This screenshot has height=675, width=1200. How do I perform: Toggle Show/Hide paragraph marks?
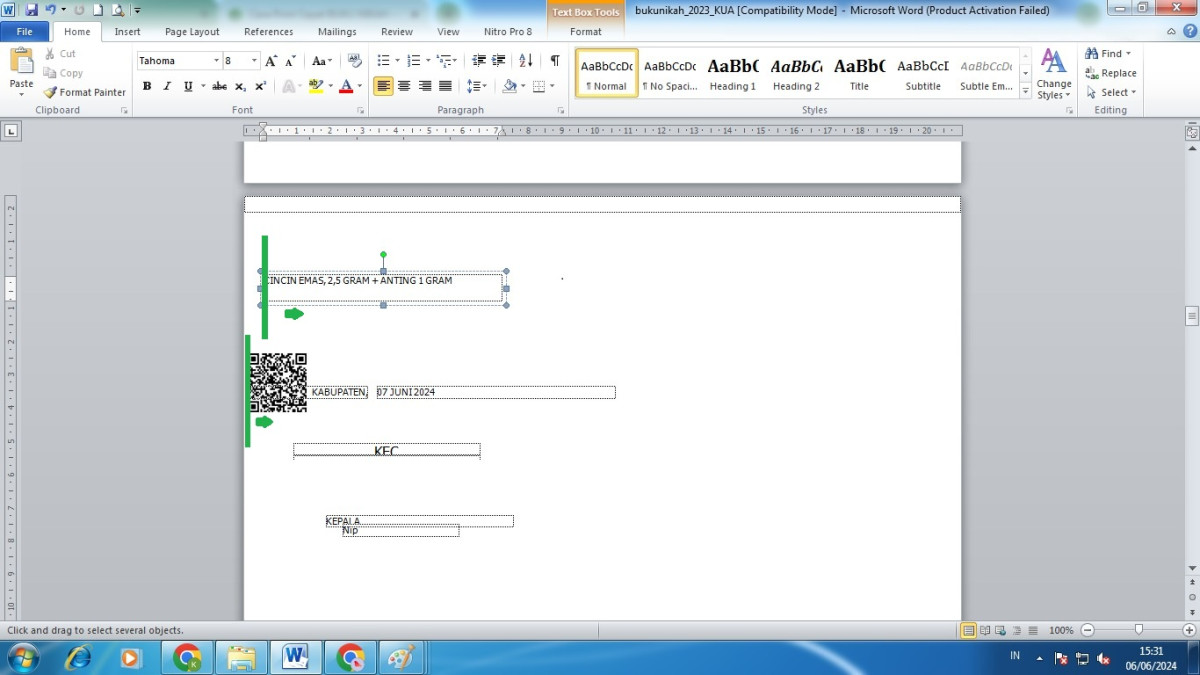click(555, 61)
